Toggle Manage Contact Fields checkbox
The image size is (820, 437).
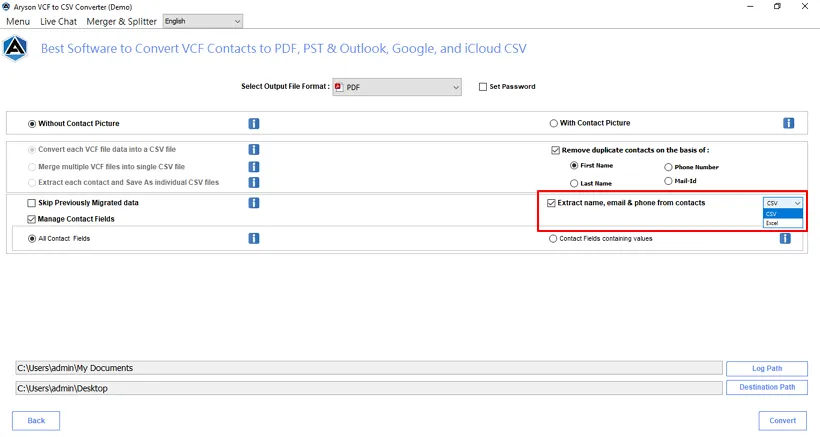pos(31,219)
